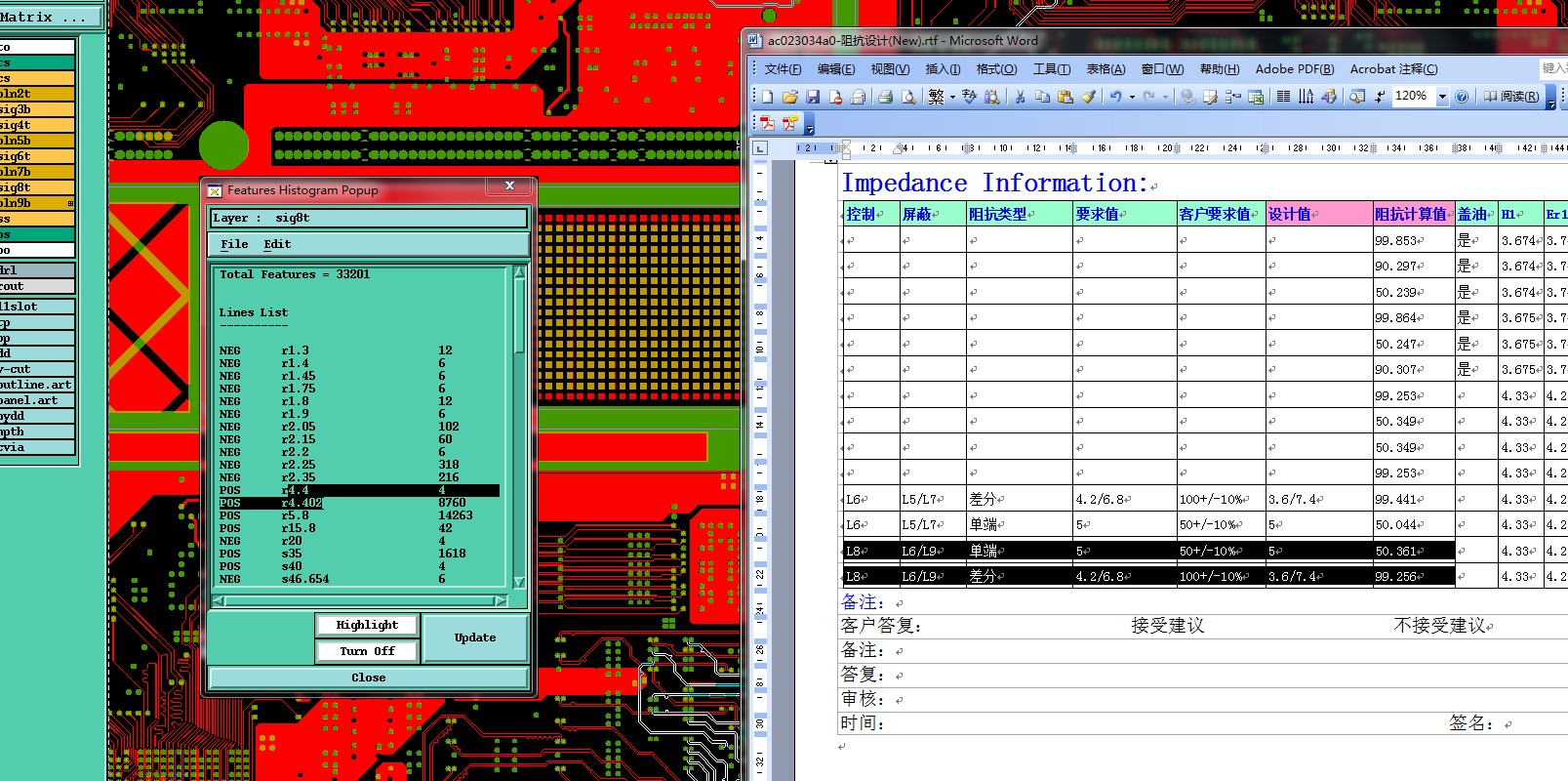Click the Spelling and grammar check icon
The width and height of the screenshot is (1568, 781).
point(969,97)
